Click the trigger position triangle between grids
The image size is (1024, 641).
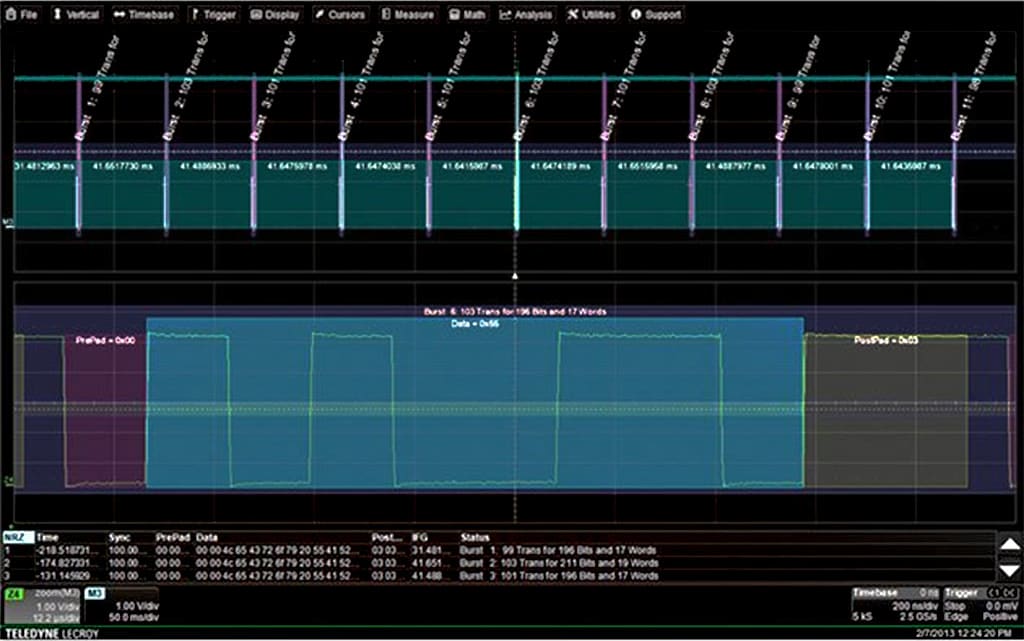coord(515,276)
